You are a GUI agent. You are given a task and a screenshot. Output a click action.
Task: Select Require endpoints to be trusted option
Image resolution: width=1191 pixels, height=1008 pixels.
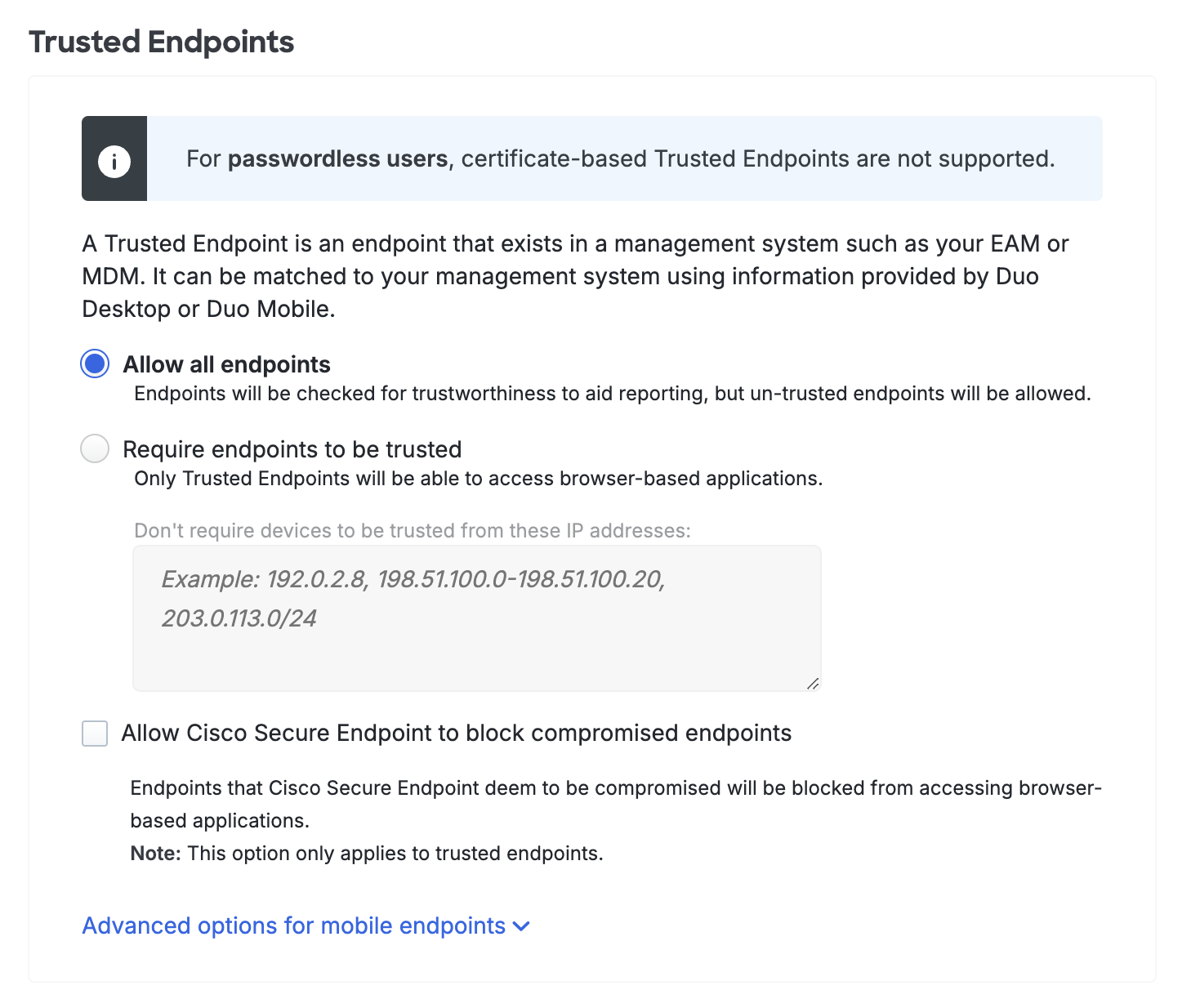click(94, 448)
